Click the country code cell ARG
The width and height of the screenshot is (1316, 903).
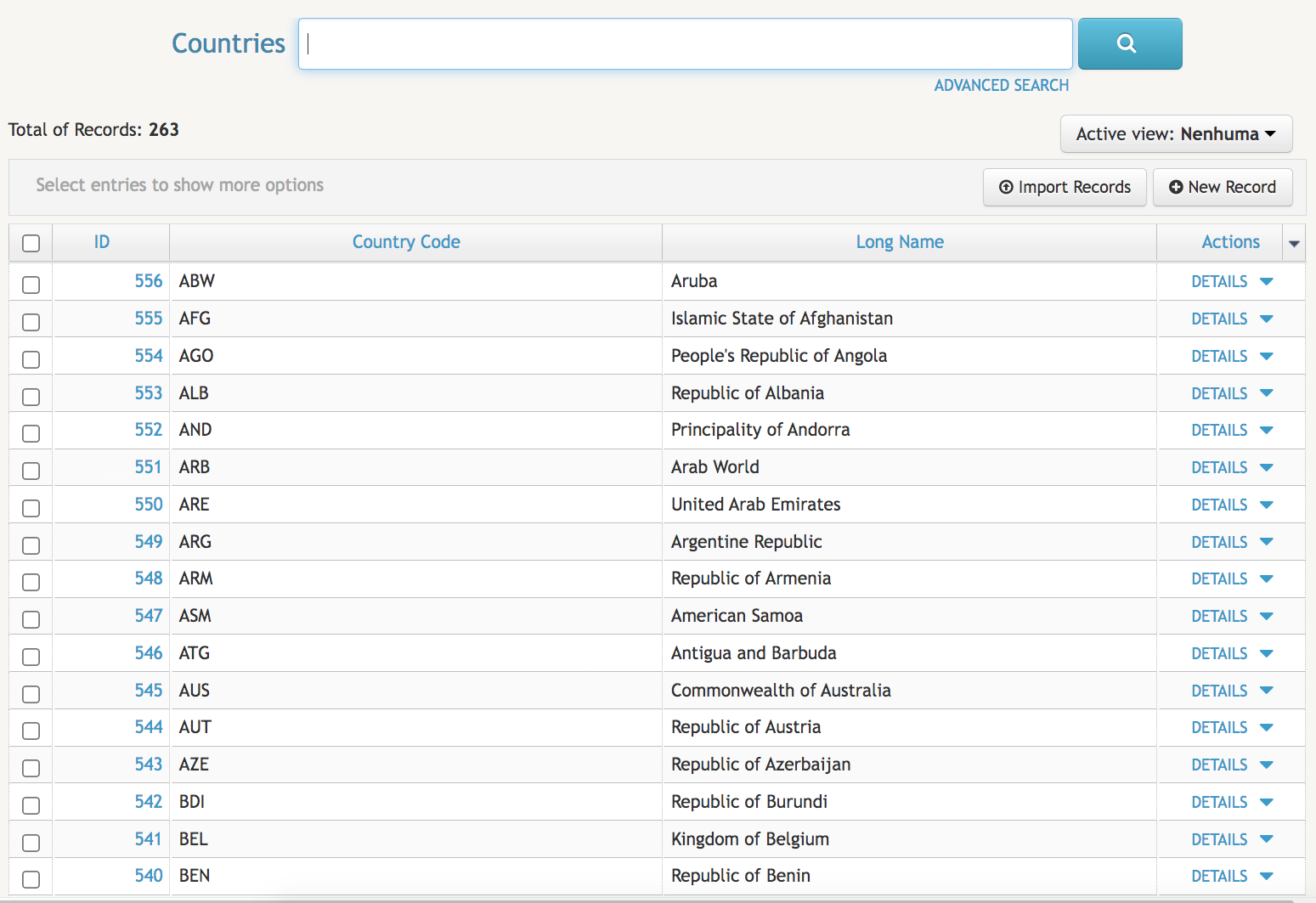tap(195, 542)
